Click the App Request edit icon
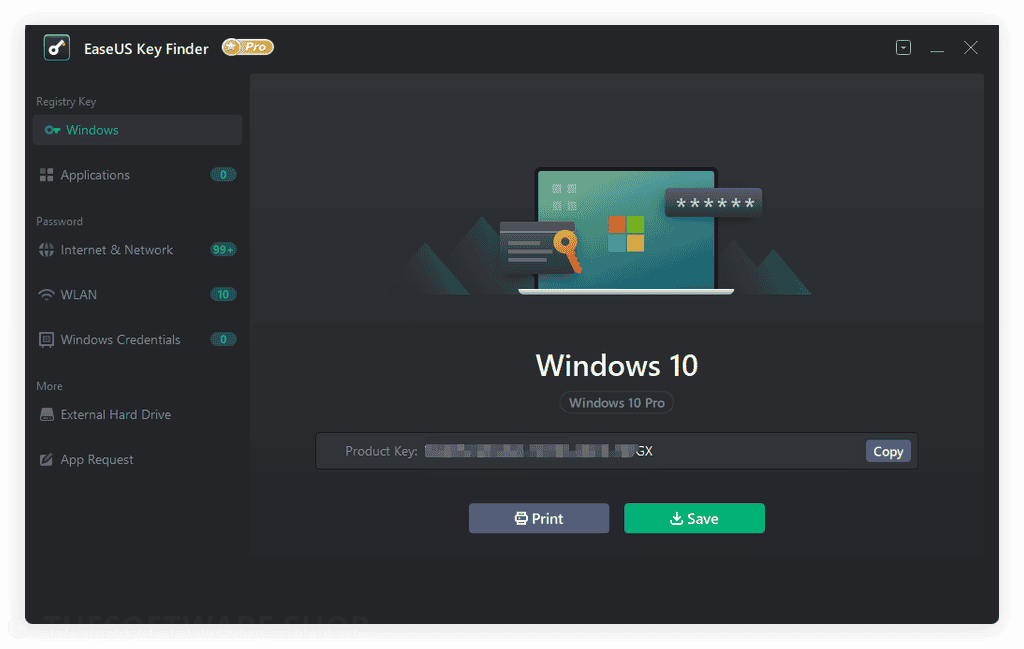The image size is (1024, 649). tap(46, 460)
